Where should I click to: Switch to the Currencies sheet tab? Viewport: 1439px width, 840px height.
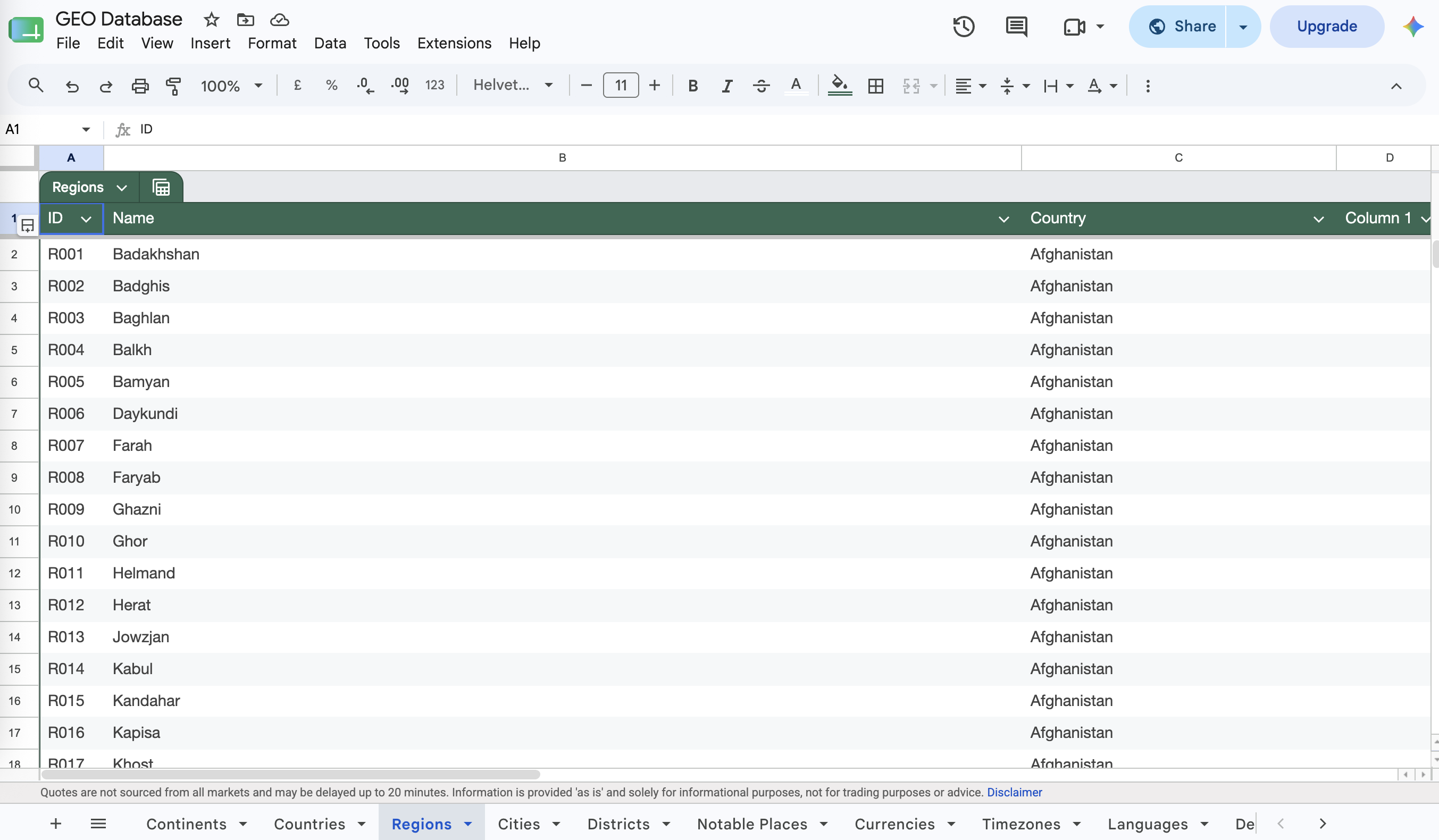(x=894, y=824)
